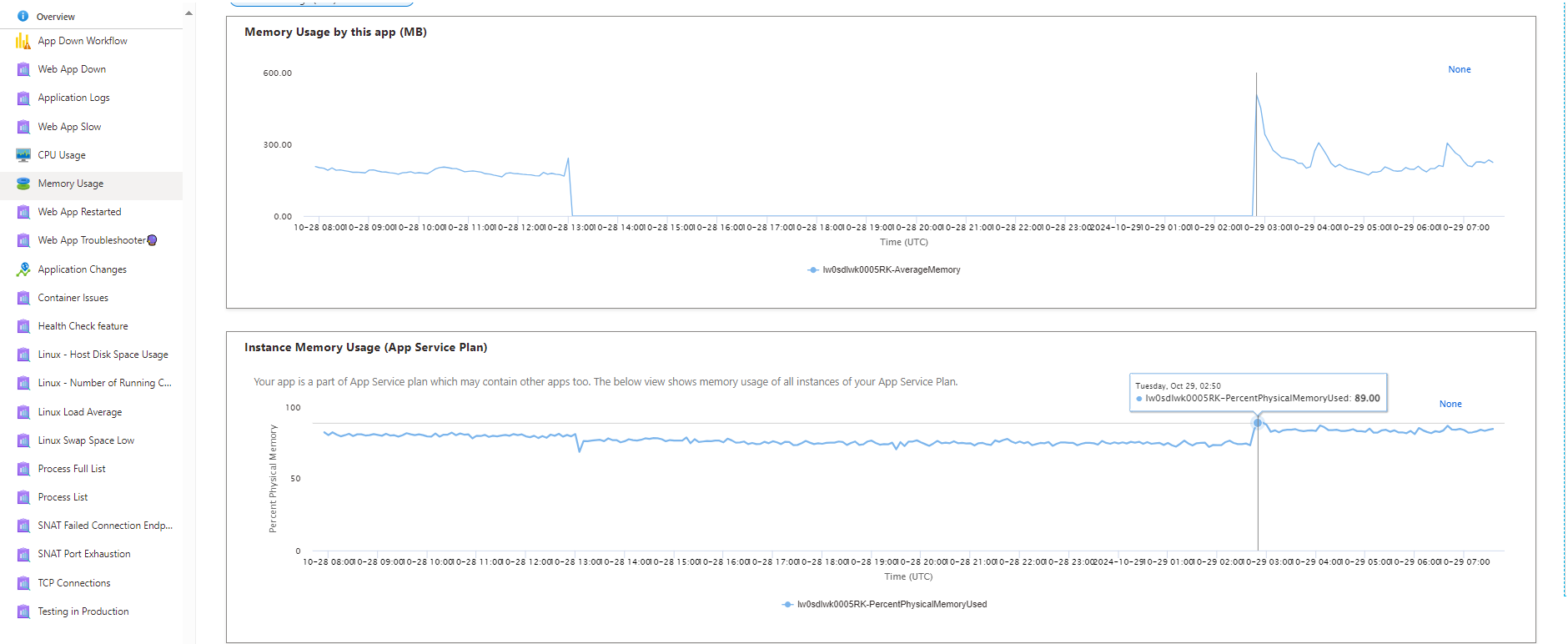Select the Container Issues detector icon
The width and height of the screenshot is (1568, 644).
(23, 297)
